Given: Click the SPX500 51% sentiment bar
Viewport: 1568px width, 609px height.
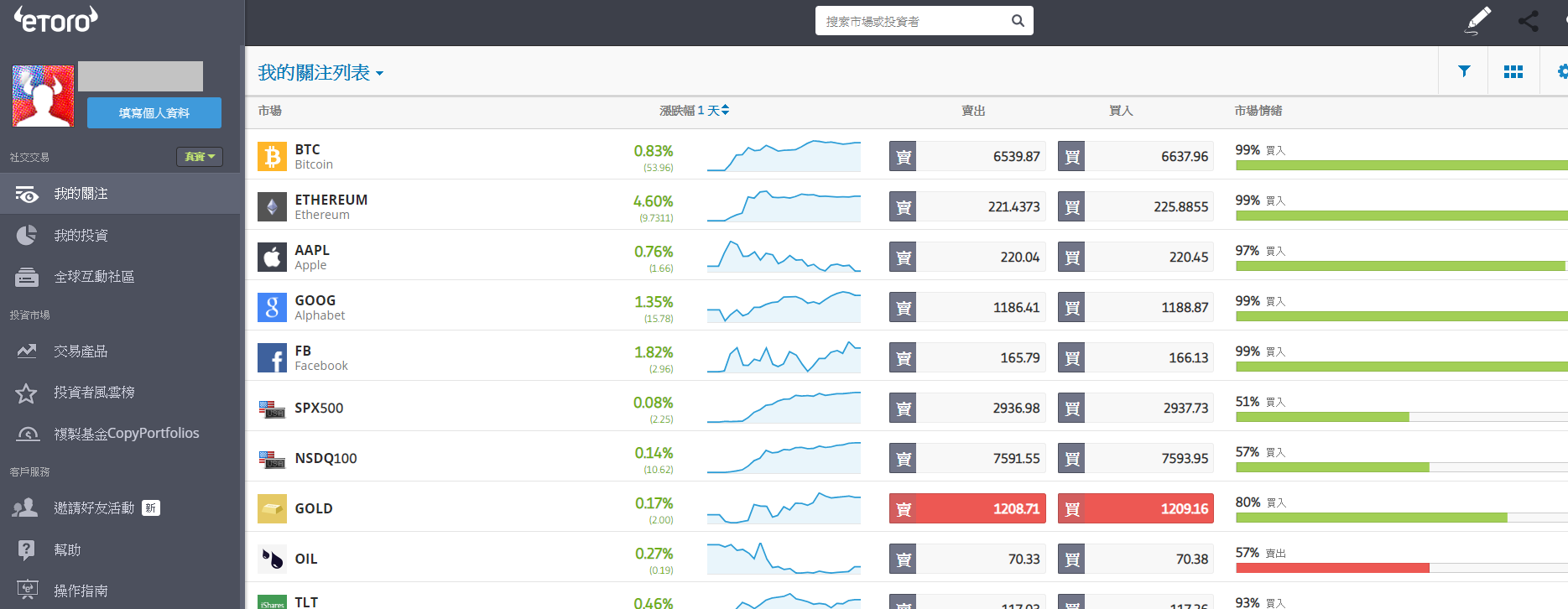Looking at the screenshot, I should click(1401, 417).
